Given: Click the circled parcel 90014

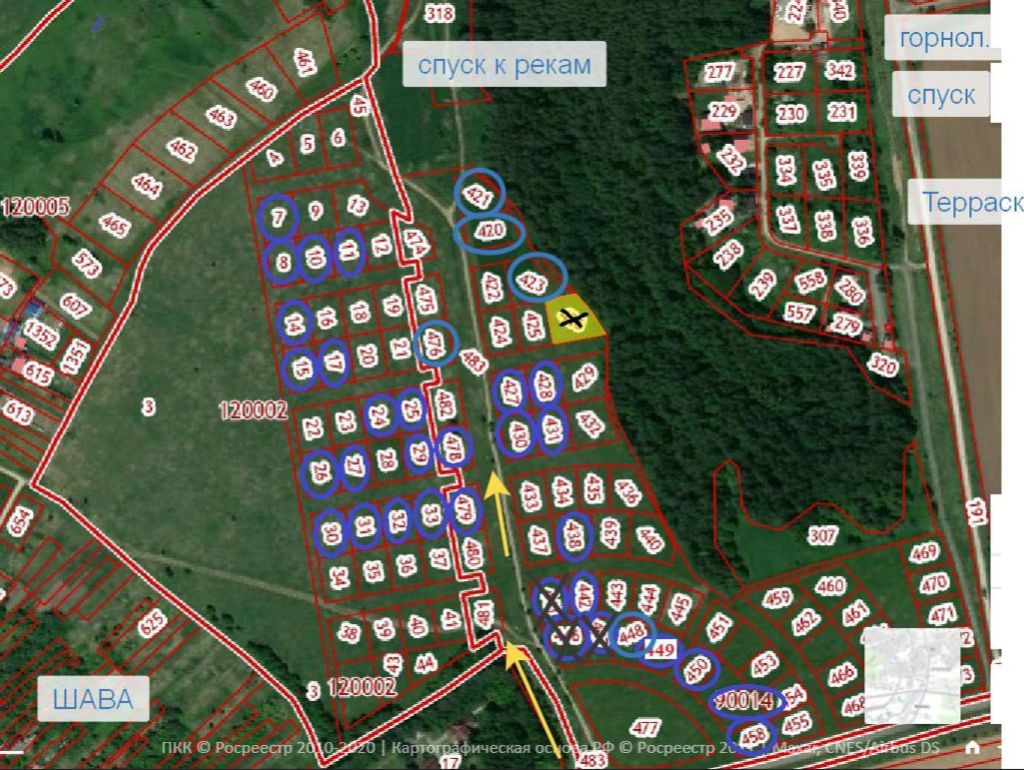Looking at the screenshot, I should tap(747, 702).
